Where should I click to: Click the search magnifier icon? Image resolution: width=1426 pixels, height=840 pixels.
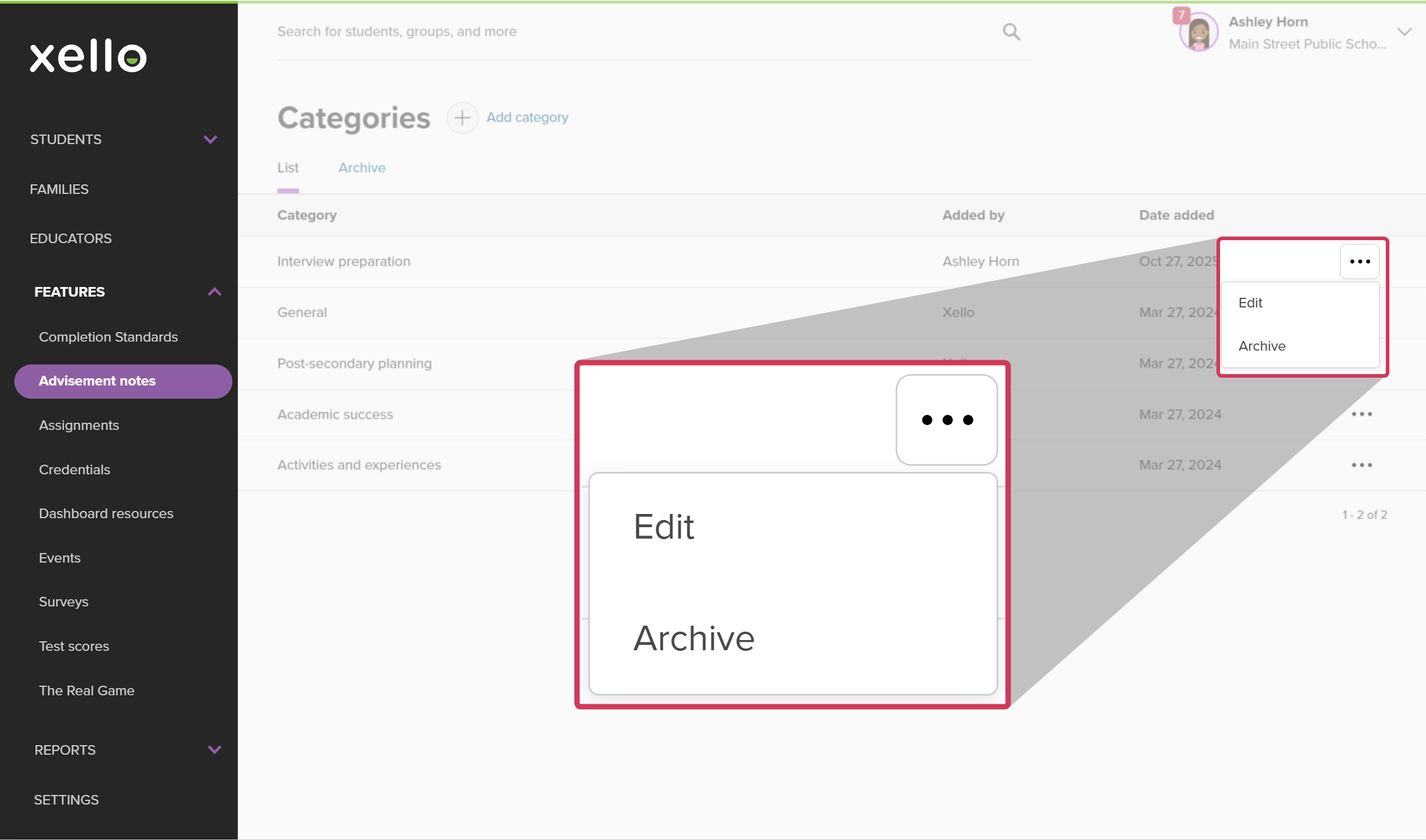point(1011,31)
